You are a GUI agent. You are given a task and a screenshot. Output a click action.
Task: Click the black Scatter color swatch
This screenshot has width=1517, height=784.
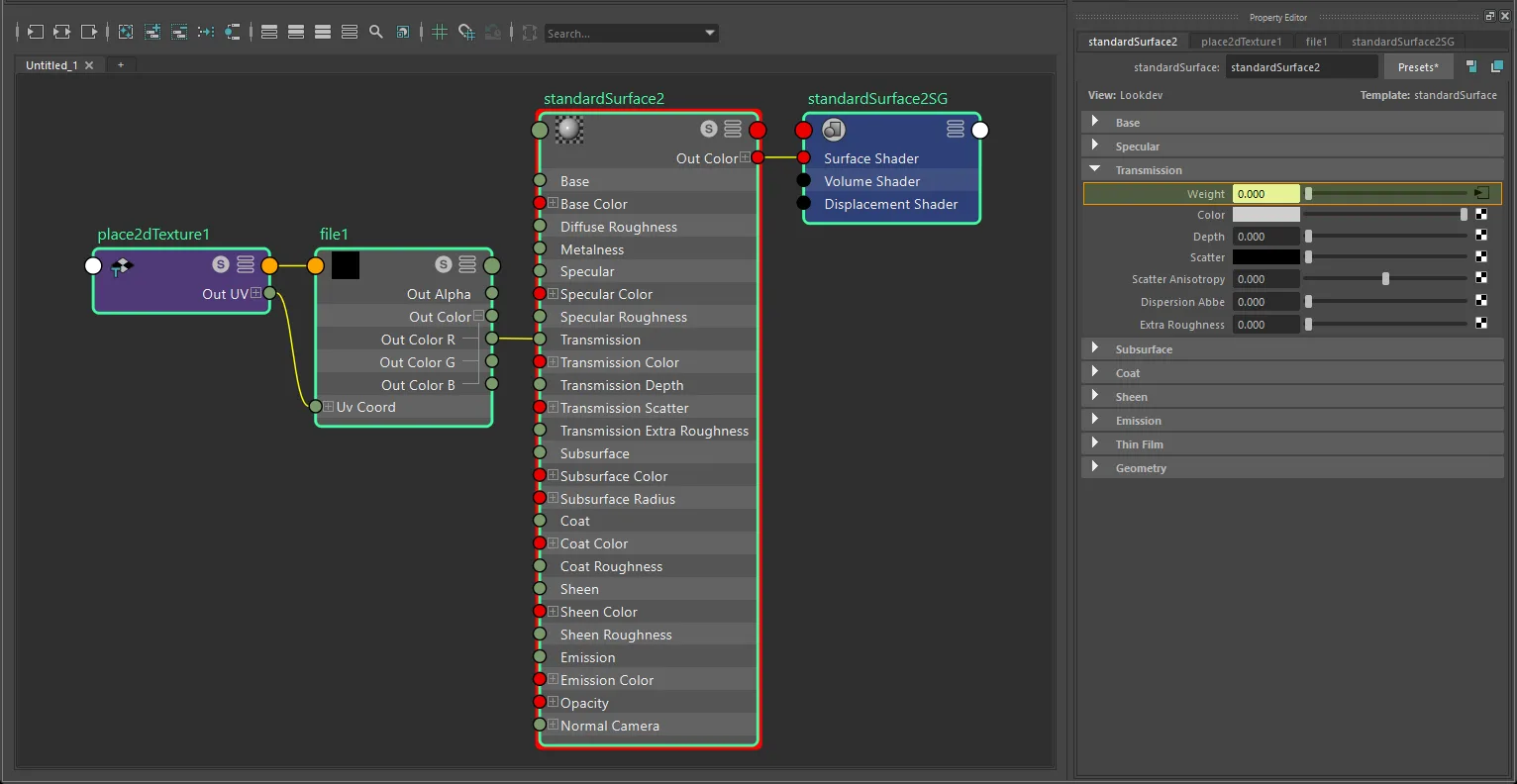point(1265,256)
